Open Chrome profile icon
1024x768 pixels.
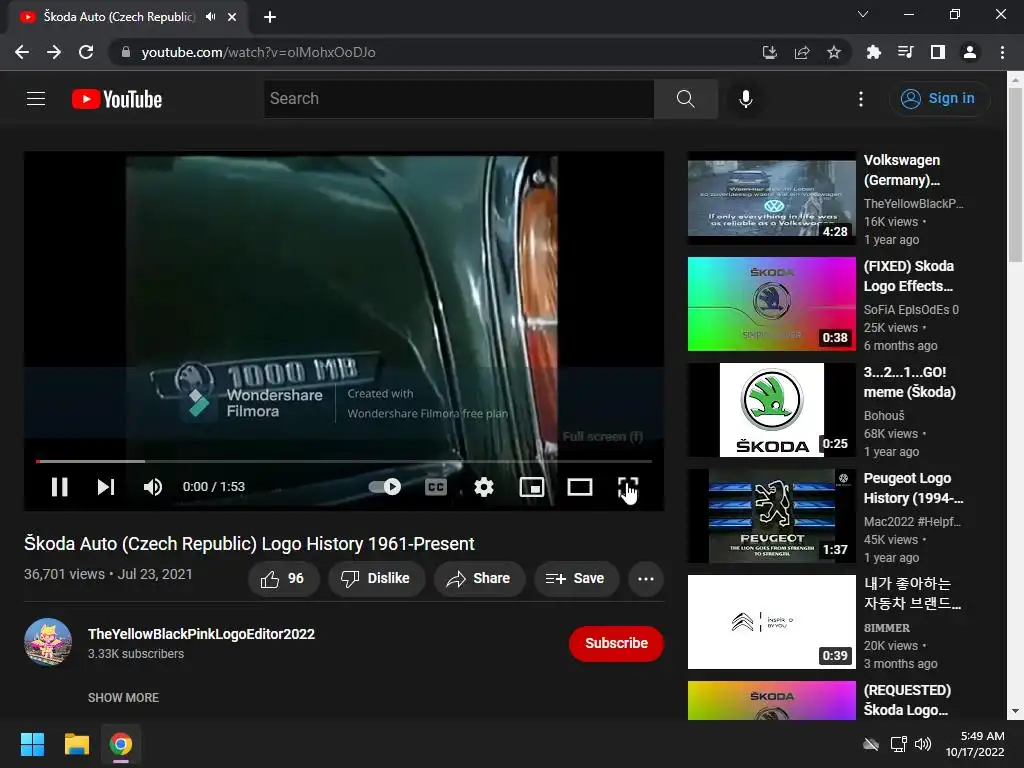click(970, 52)
